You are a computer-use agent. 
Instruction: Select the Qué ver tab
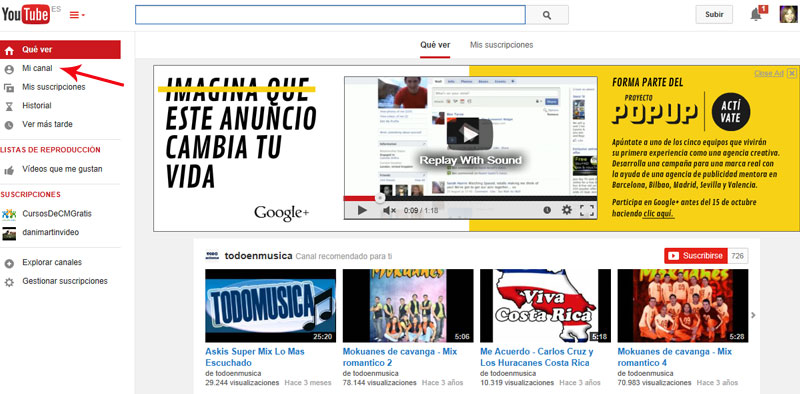click(x=435, y=45)
